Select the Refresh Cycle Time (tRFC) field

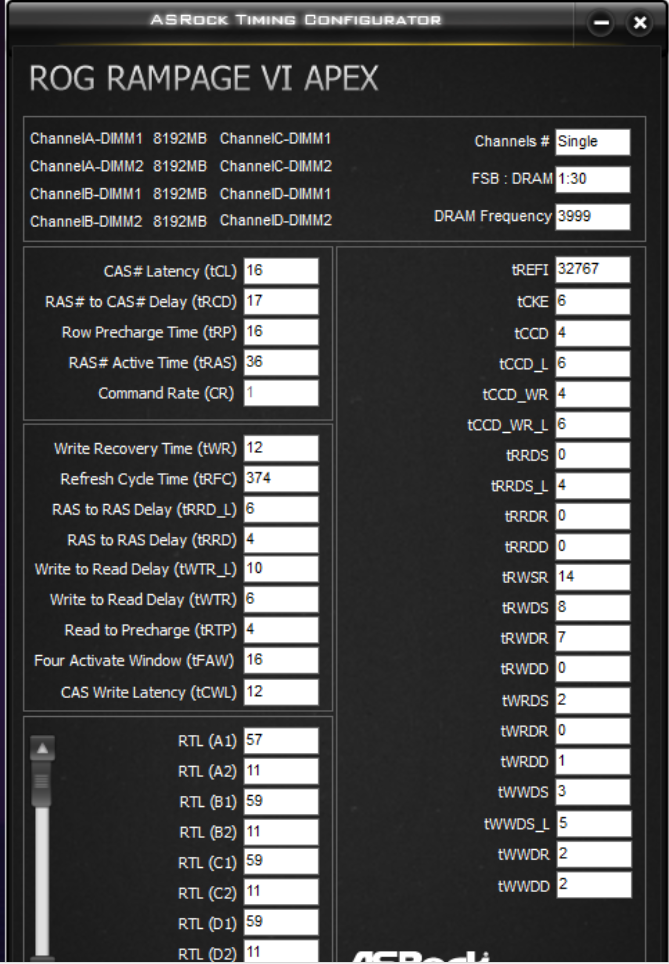click(281, 479)
